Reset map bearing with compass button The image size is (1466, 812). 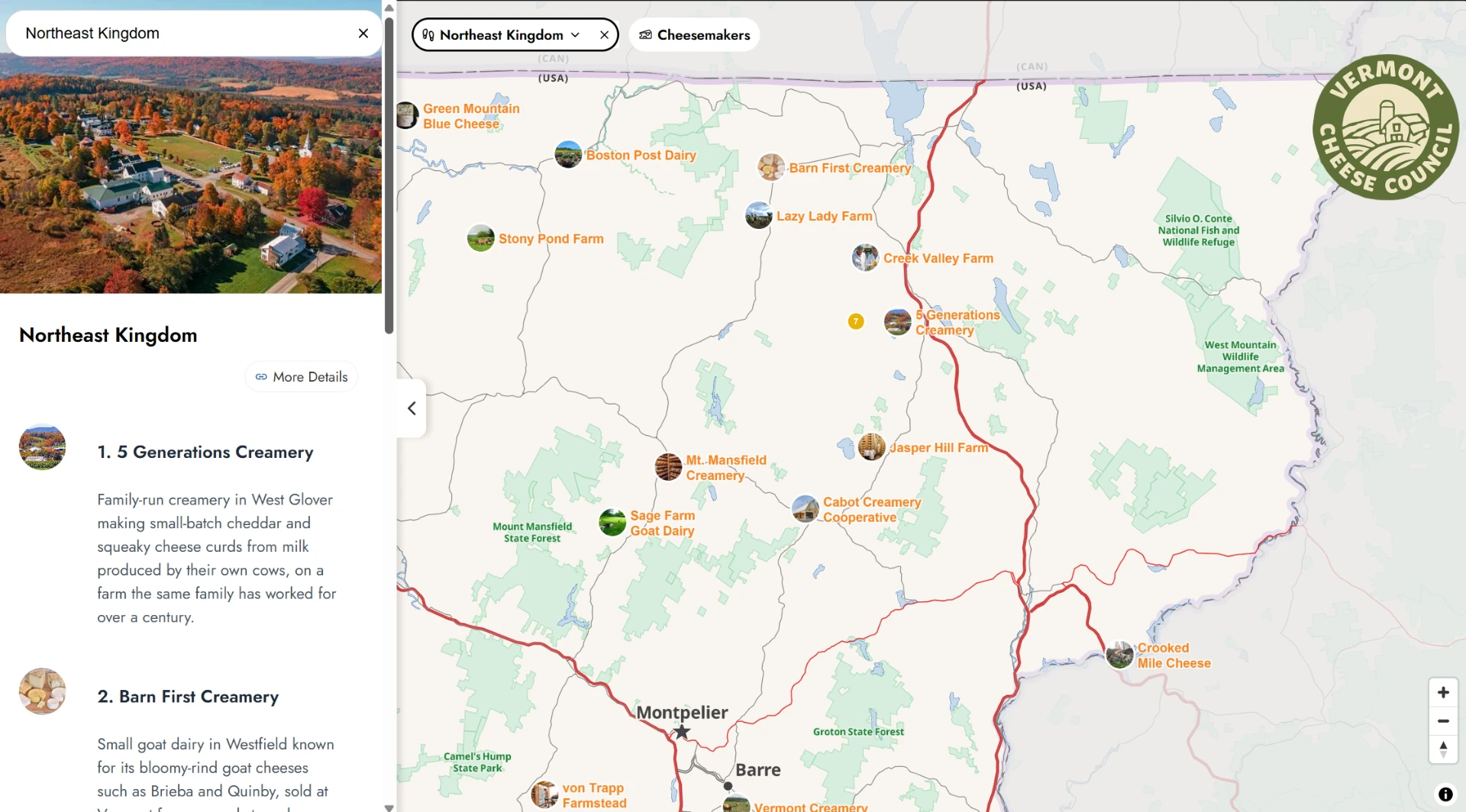1443,749
